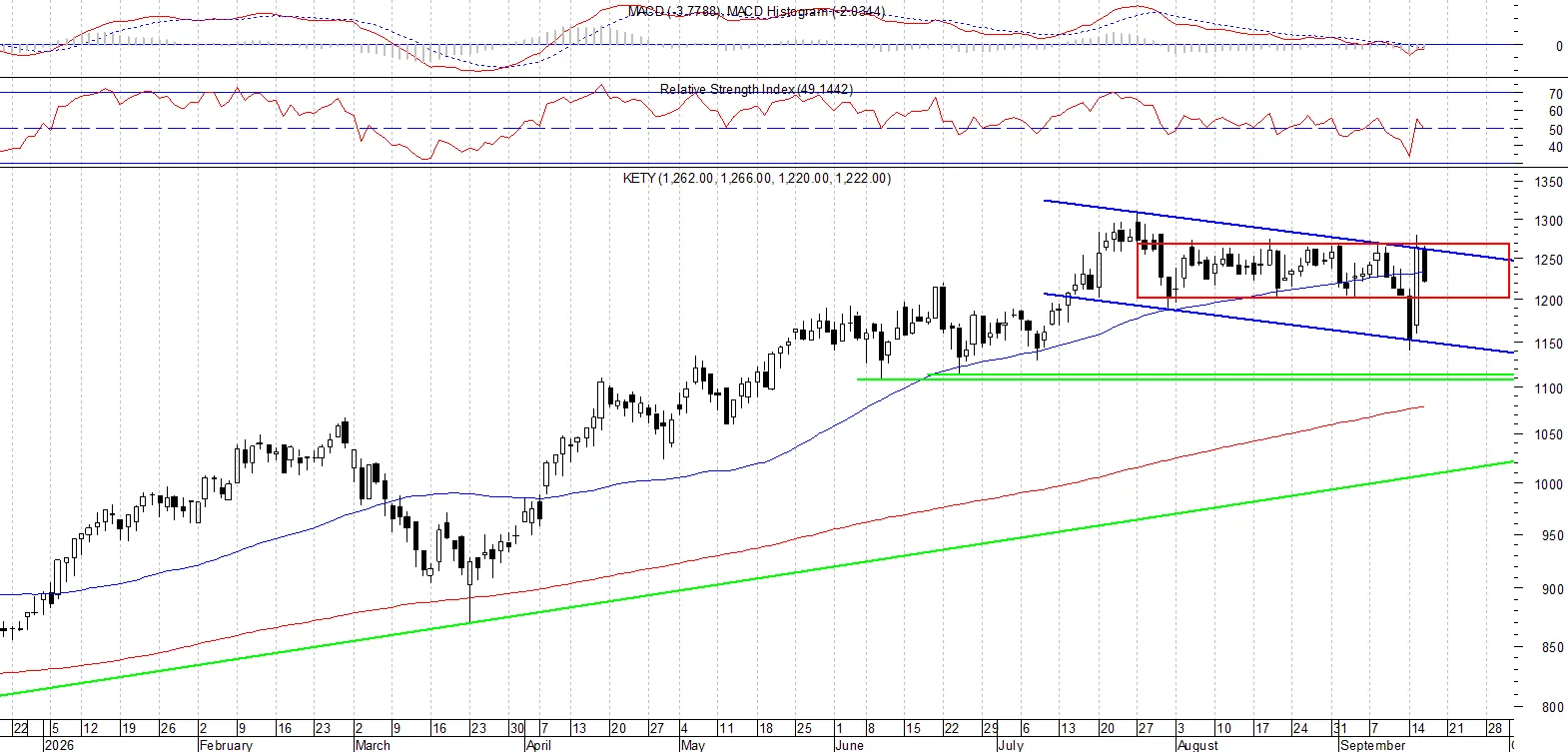Select the April month label

(x=538, y=745)
